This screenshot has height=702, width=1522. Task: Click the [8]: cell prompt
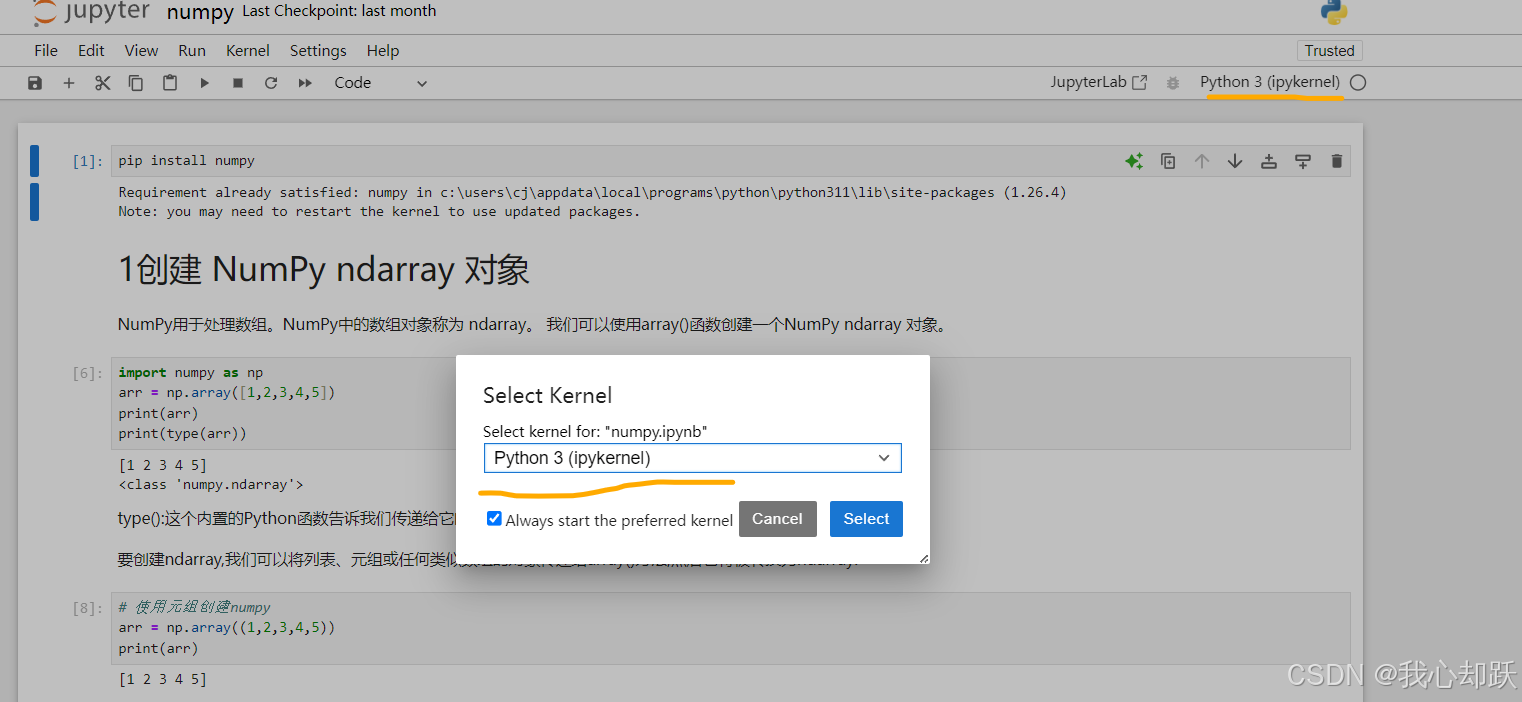pos(88,608)
